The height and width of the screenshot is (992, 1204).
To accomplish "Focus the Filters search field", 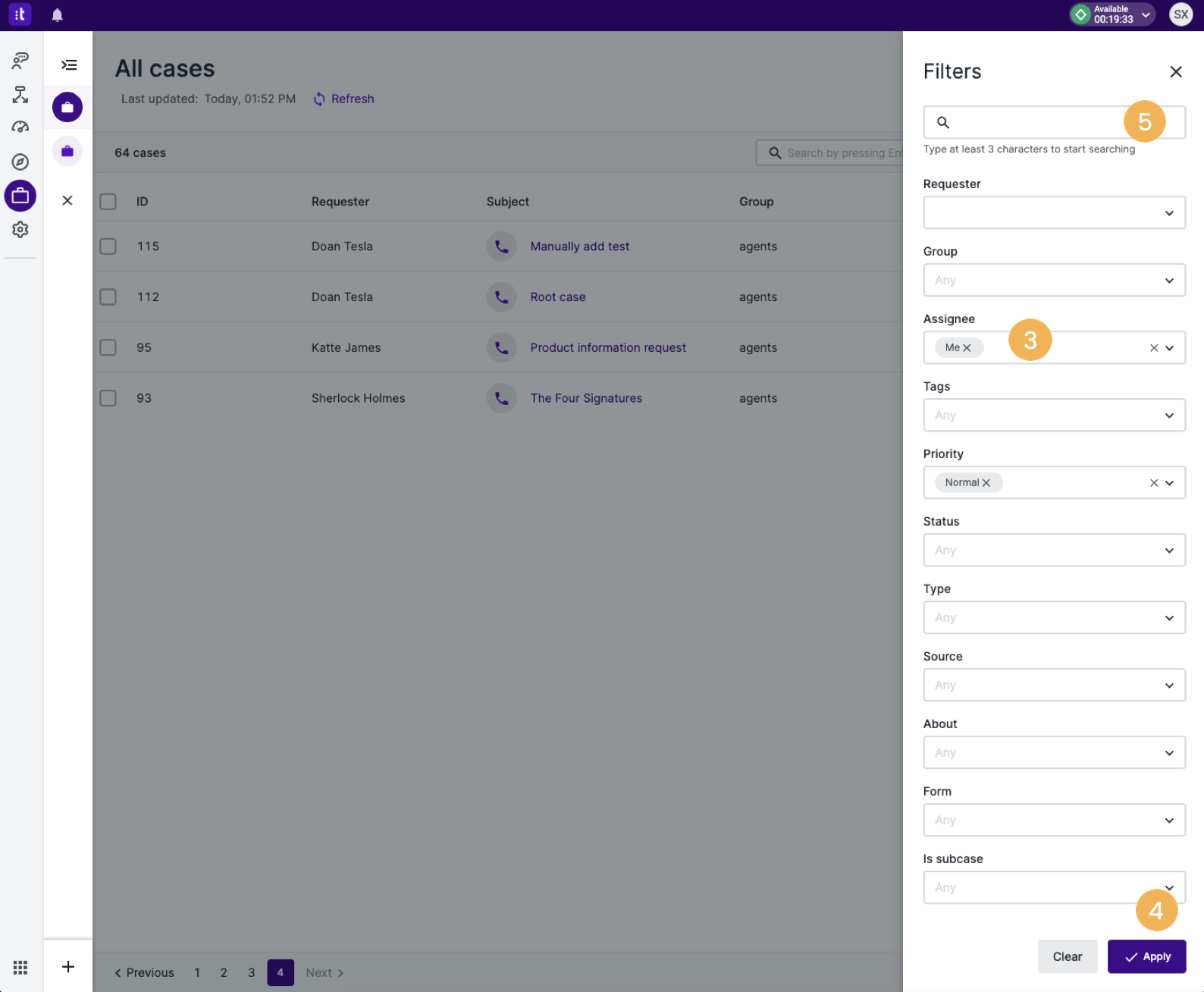I will pyautogui.click(x=1055, y=122).
